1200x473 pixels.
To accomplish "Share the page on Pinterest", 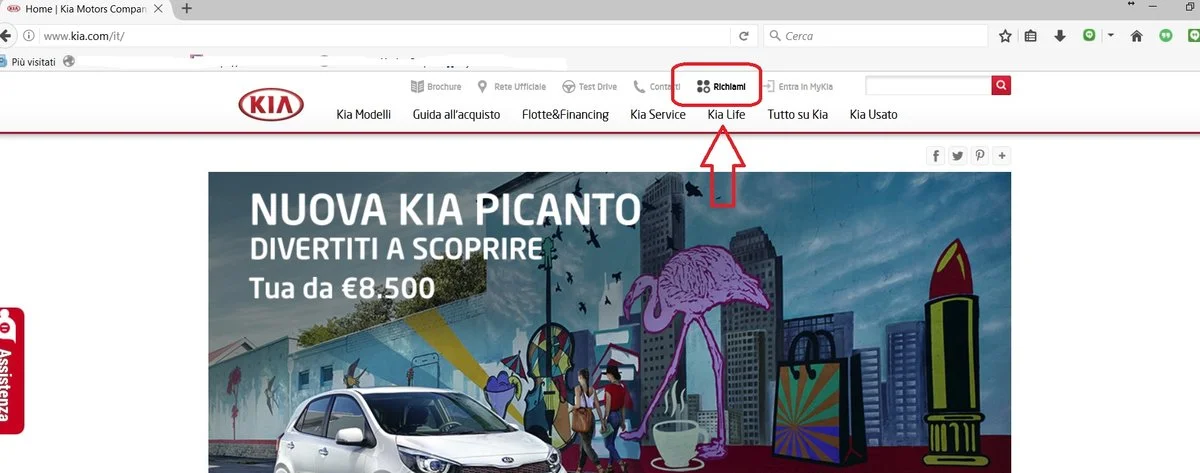I will (980, 155).
